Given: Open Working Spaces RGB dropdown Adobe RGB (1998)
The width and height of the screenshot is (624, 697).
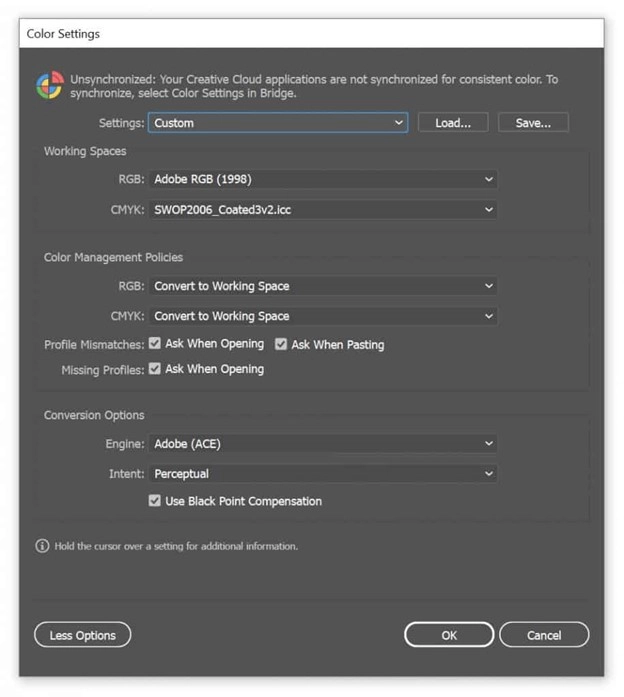Looking at the screenshot, I should (x=323, y=179).
